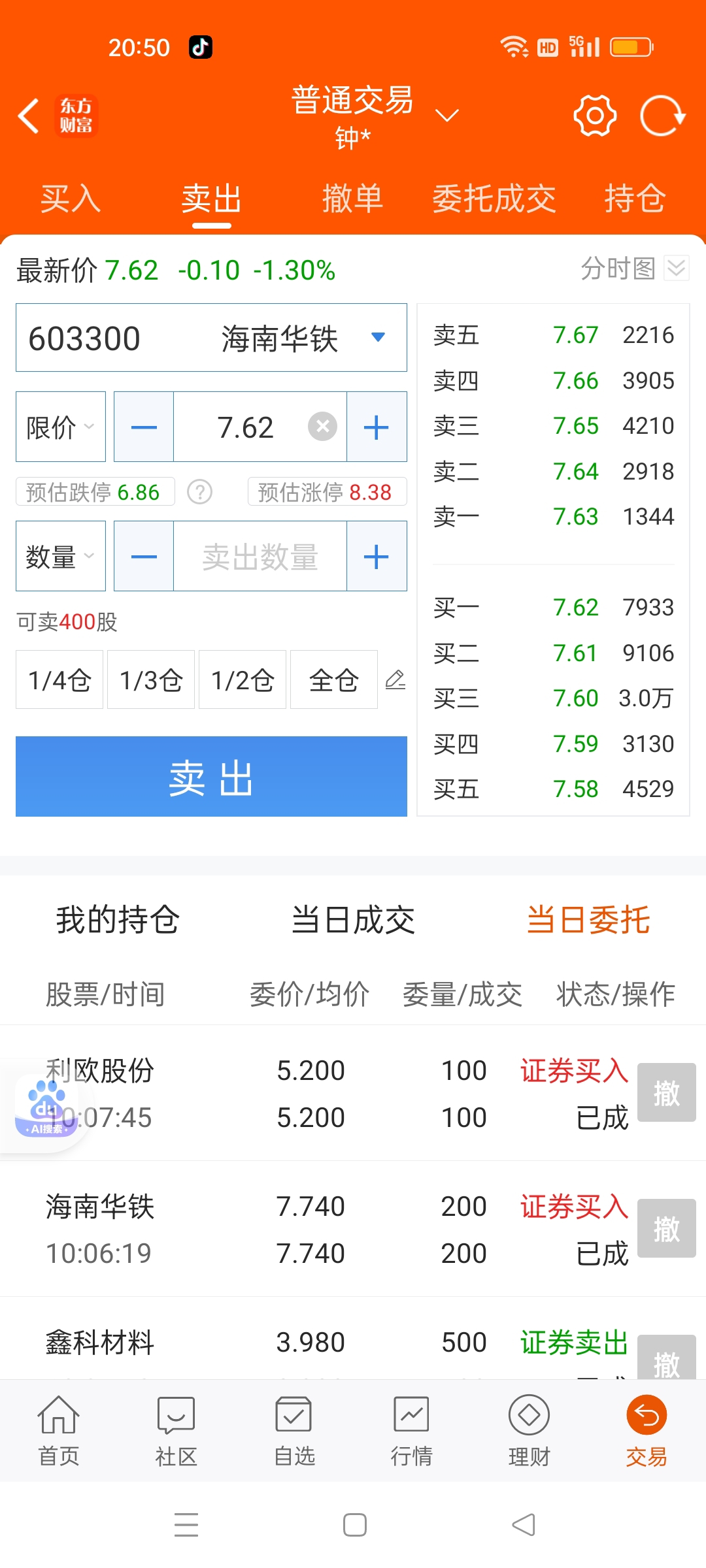706x1568 pixels.
Task: Switch to 我的持仓 section
Action: [118, 920]
